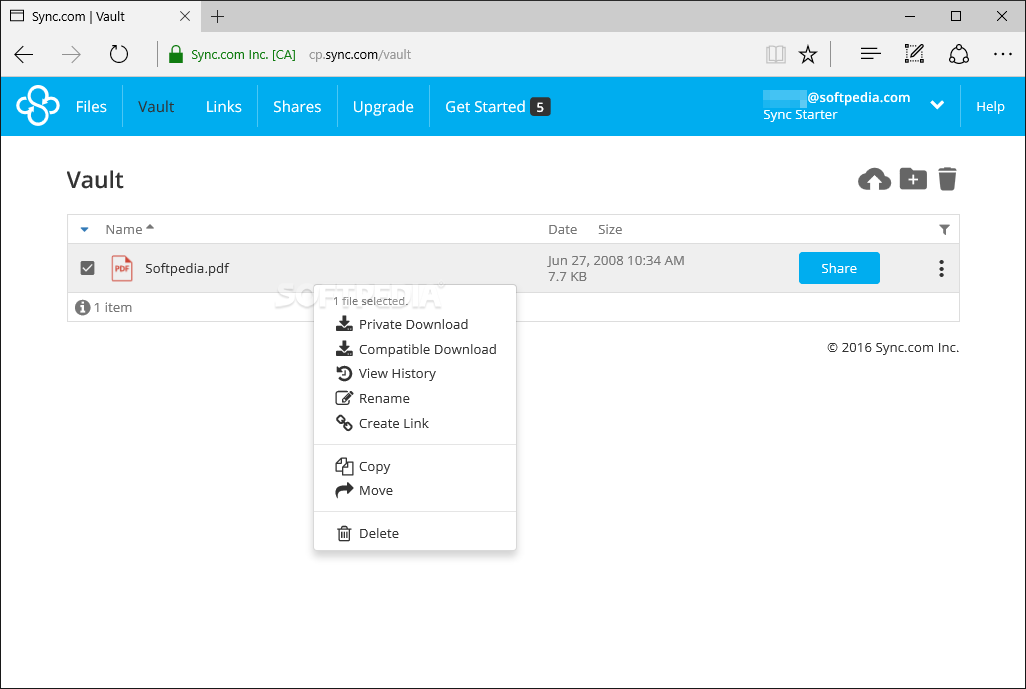
Task: Click the browser back arrow
Action: click(24, 54)
